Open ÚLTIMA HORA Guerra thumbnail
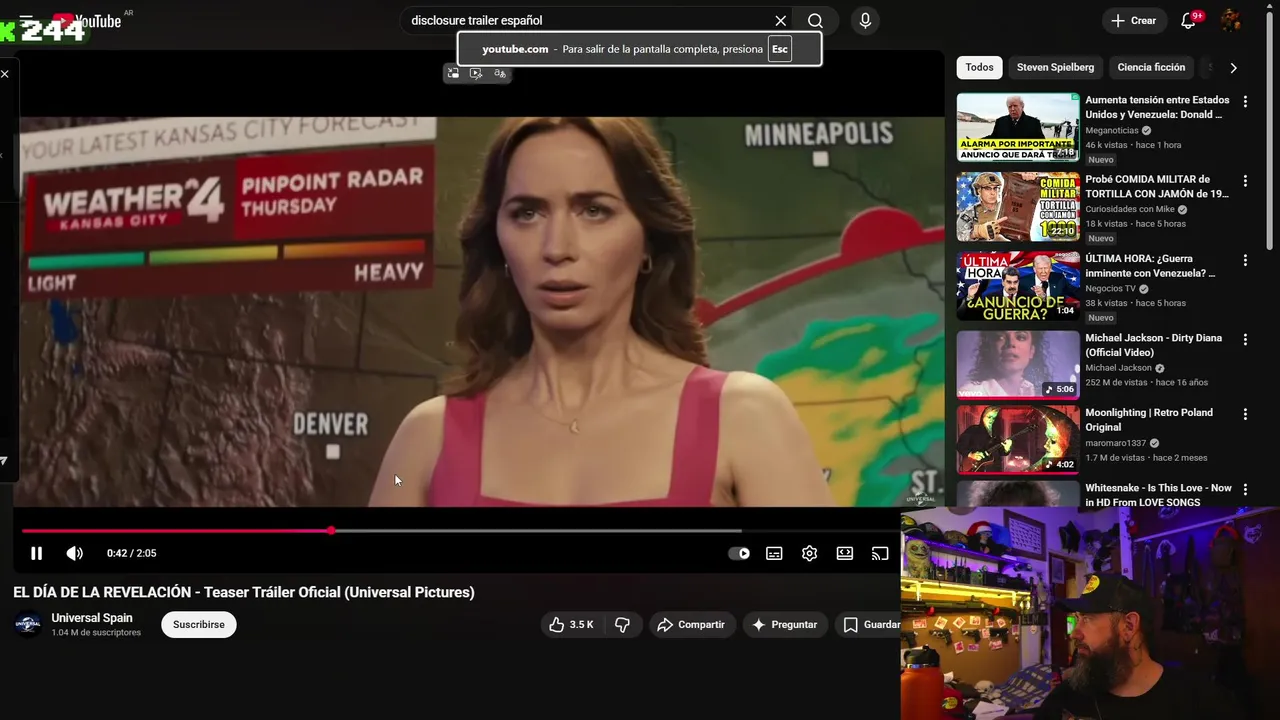Screen dimensions: 1280x720 click(x=1018, y=286)
